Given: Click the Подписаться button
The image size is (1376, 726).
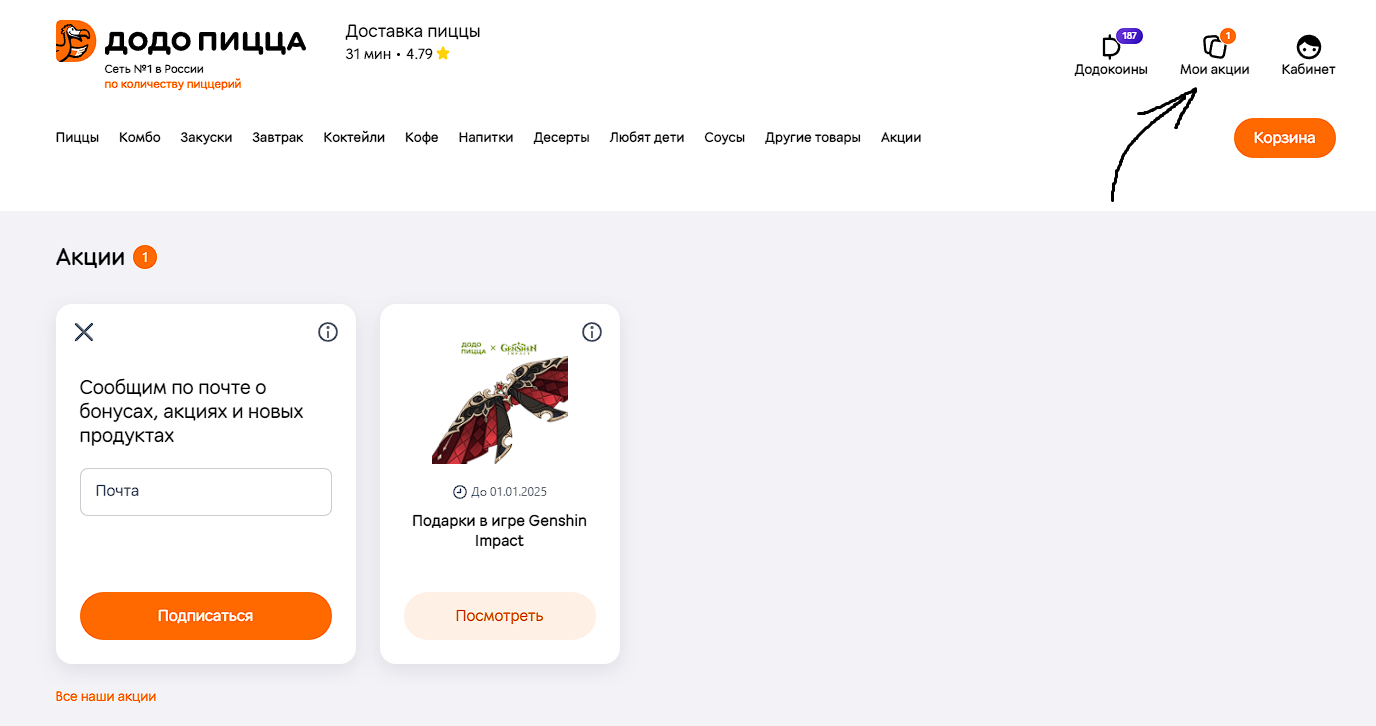Looking at the screenshot, I should tap(206, 616).
